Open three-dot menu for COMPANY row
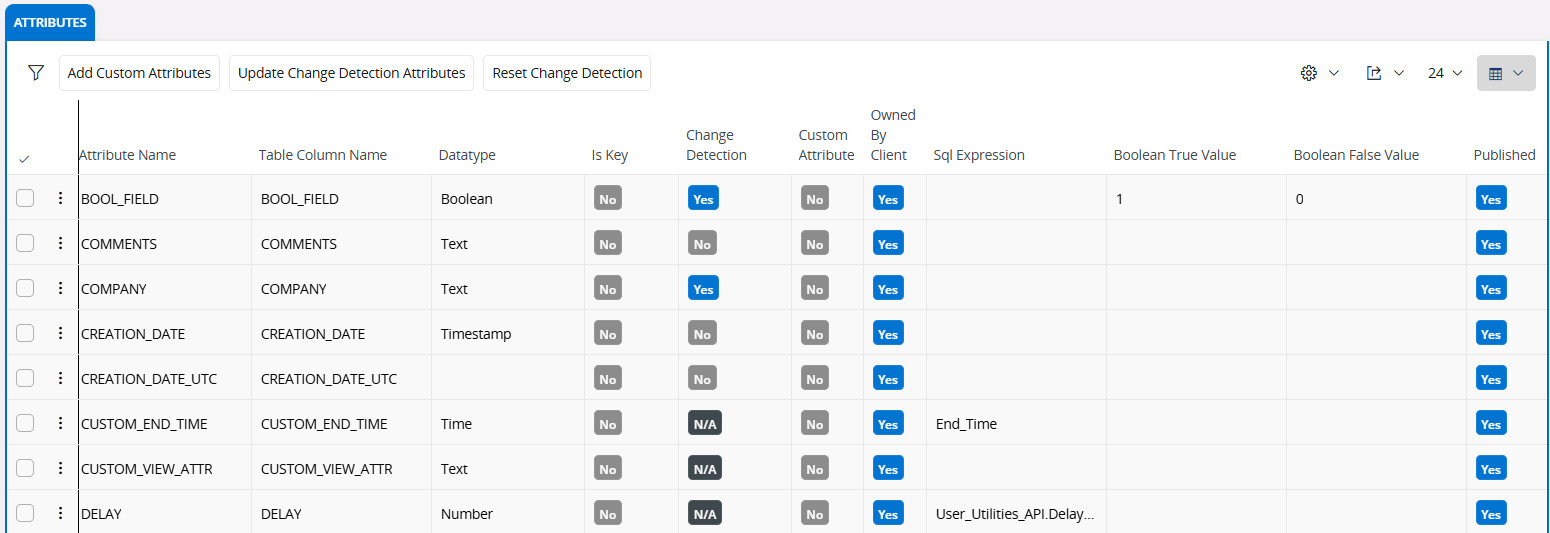Image resolution: width=1550 pixels, height=533 pixels. click(60, 289)
